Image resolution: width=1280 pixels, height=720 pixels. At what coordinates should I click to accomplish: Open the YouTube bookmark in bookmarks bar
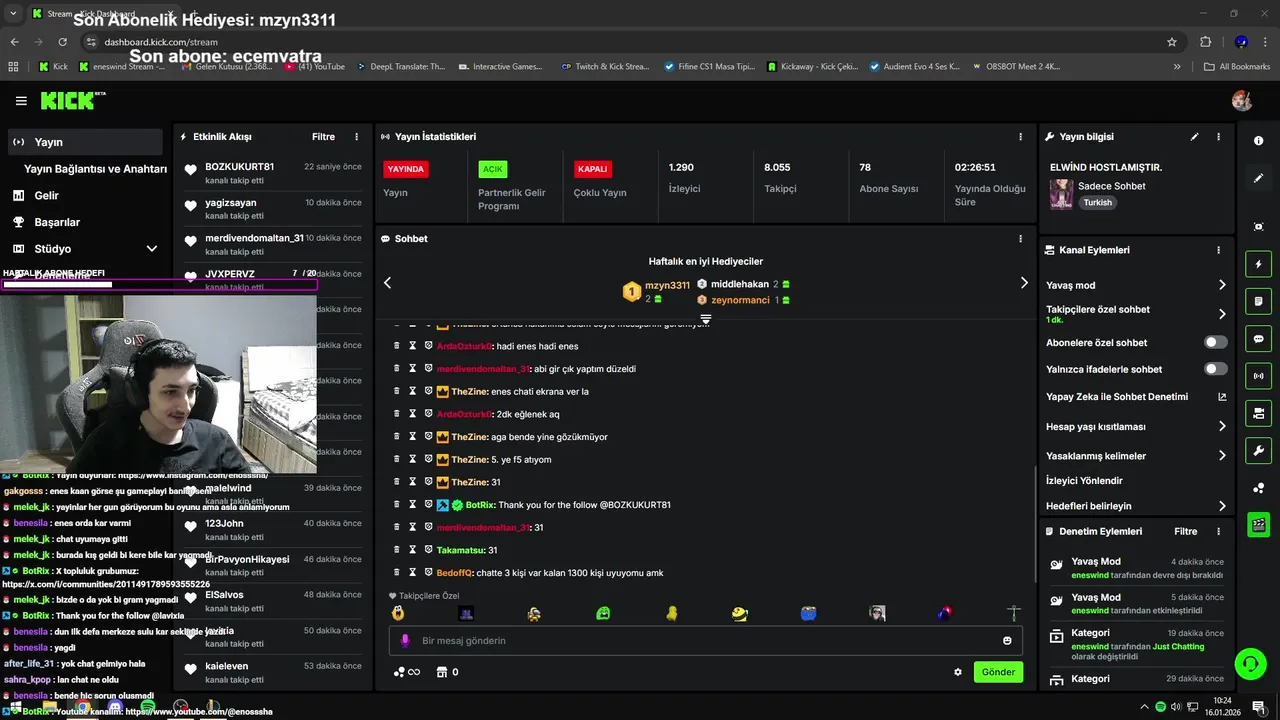coord(315,67)
